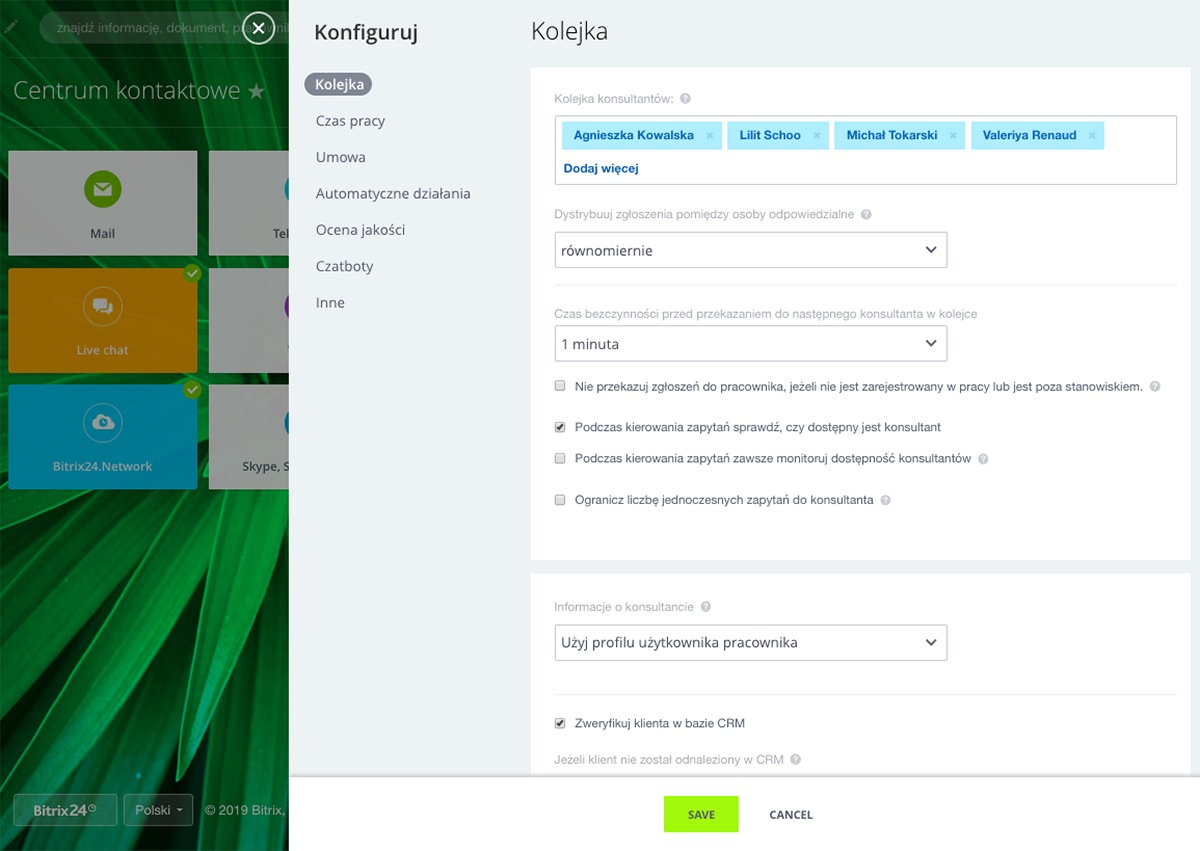
Task: Uncheck Podczas kierowania zapytań sprawdź checkbox
Action: 560,427
